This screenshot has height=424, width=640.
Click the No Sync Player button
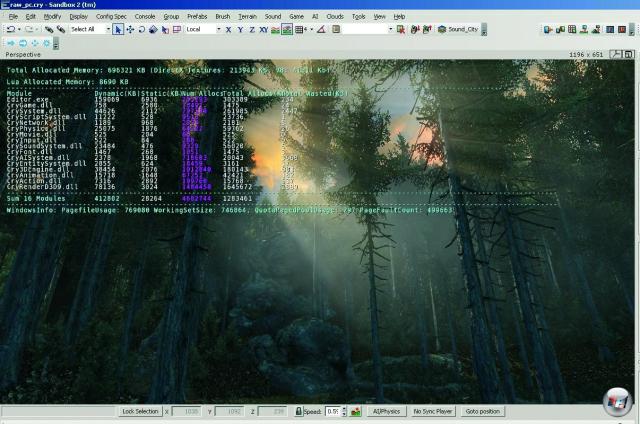(x=432, y=411)
